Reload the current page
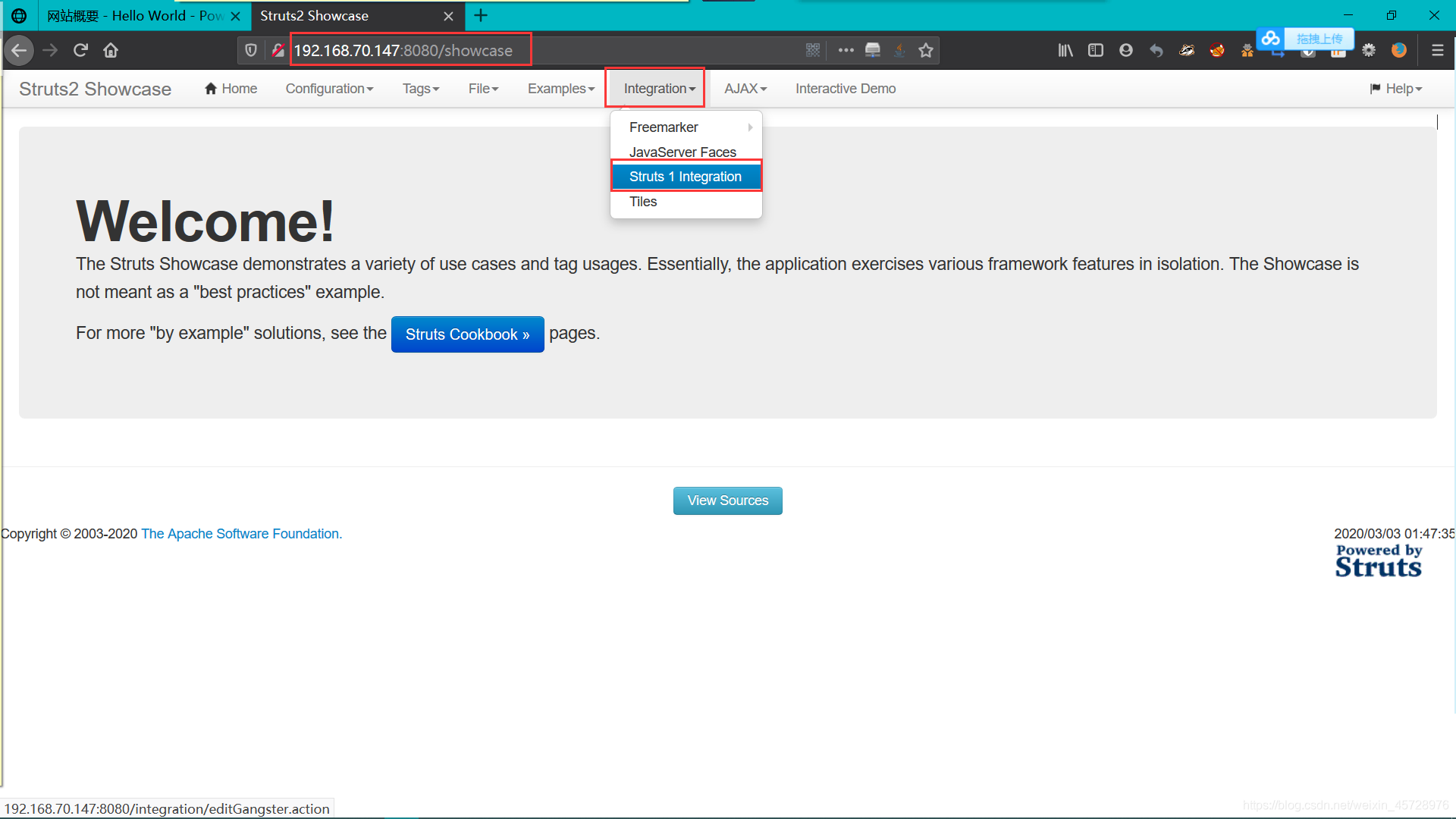The height and width of the screenshot is (819, 1456). [80, 50]
